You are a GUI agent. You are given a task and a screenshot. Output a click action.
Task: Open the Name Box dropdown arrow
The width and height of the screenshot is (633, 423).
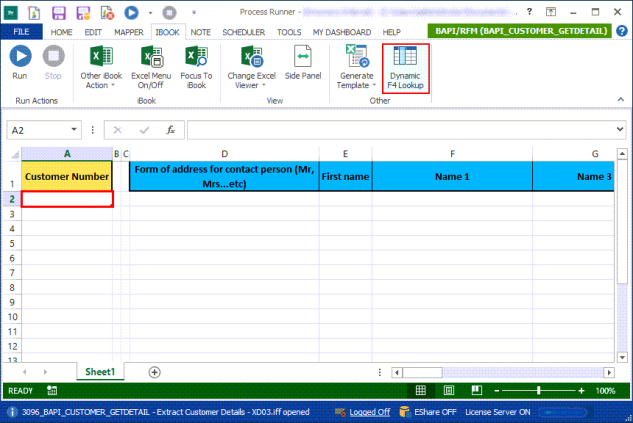tap(74, 130)
